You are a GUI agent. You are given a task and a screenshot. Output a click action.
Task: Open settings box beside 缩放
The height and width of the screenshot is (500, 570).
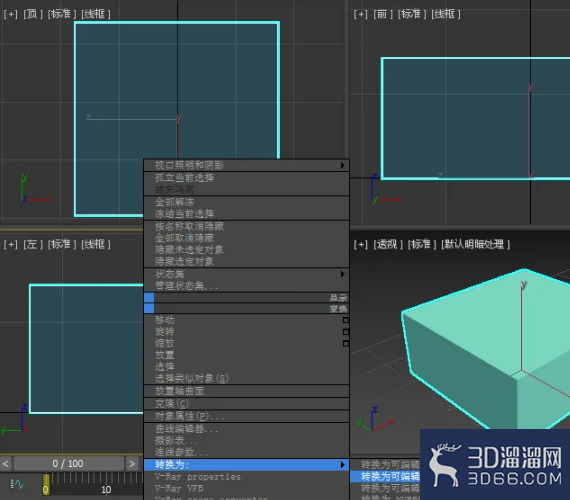coord(345,344)
